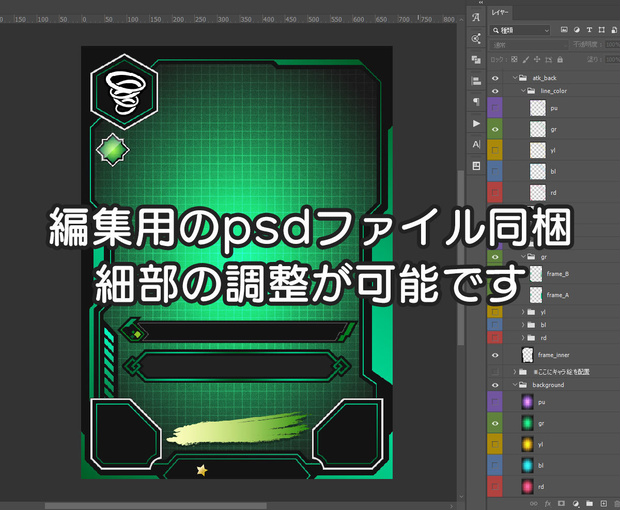620x510 pixels.
Task: Hide the frame_inner layer
Action: coord(495,355)
